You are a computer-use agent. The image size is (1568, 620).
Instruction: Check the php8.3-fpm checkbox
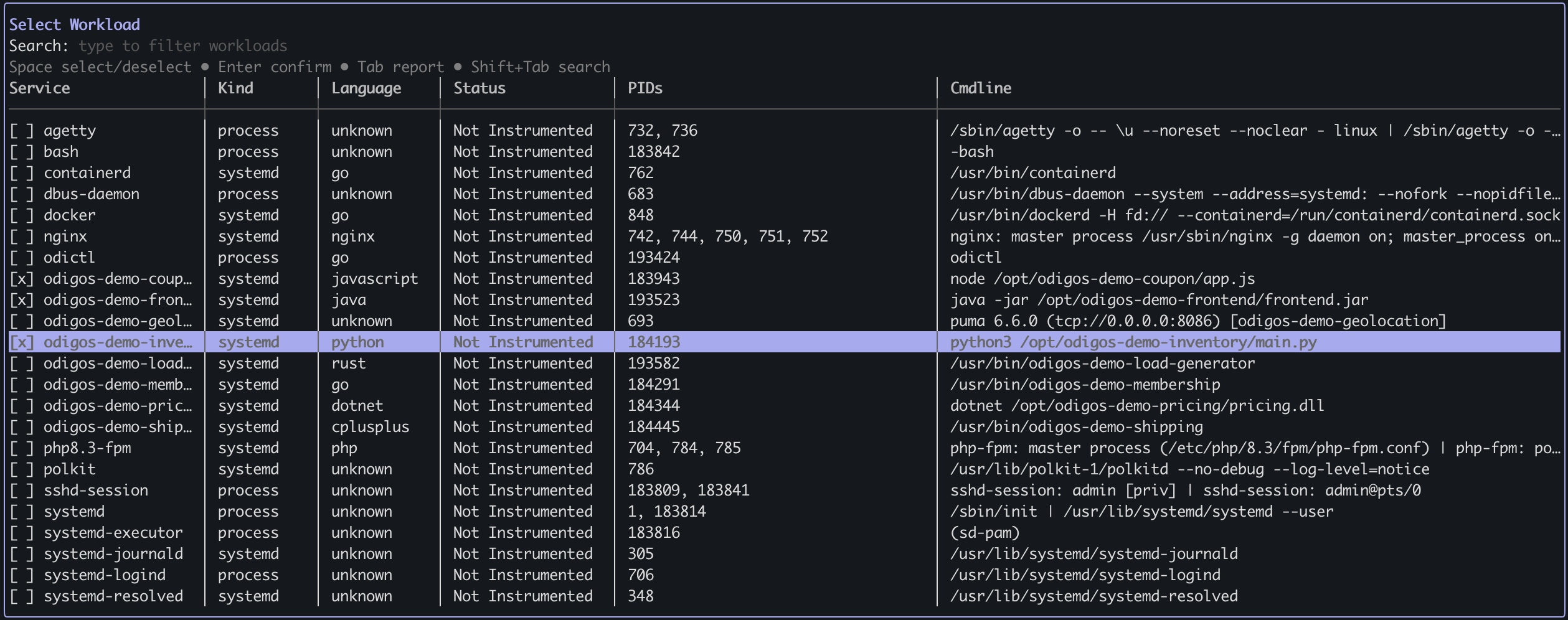pyautogui.click(x=22, y=448)
